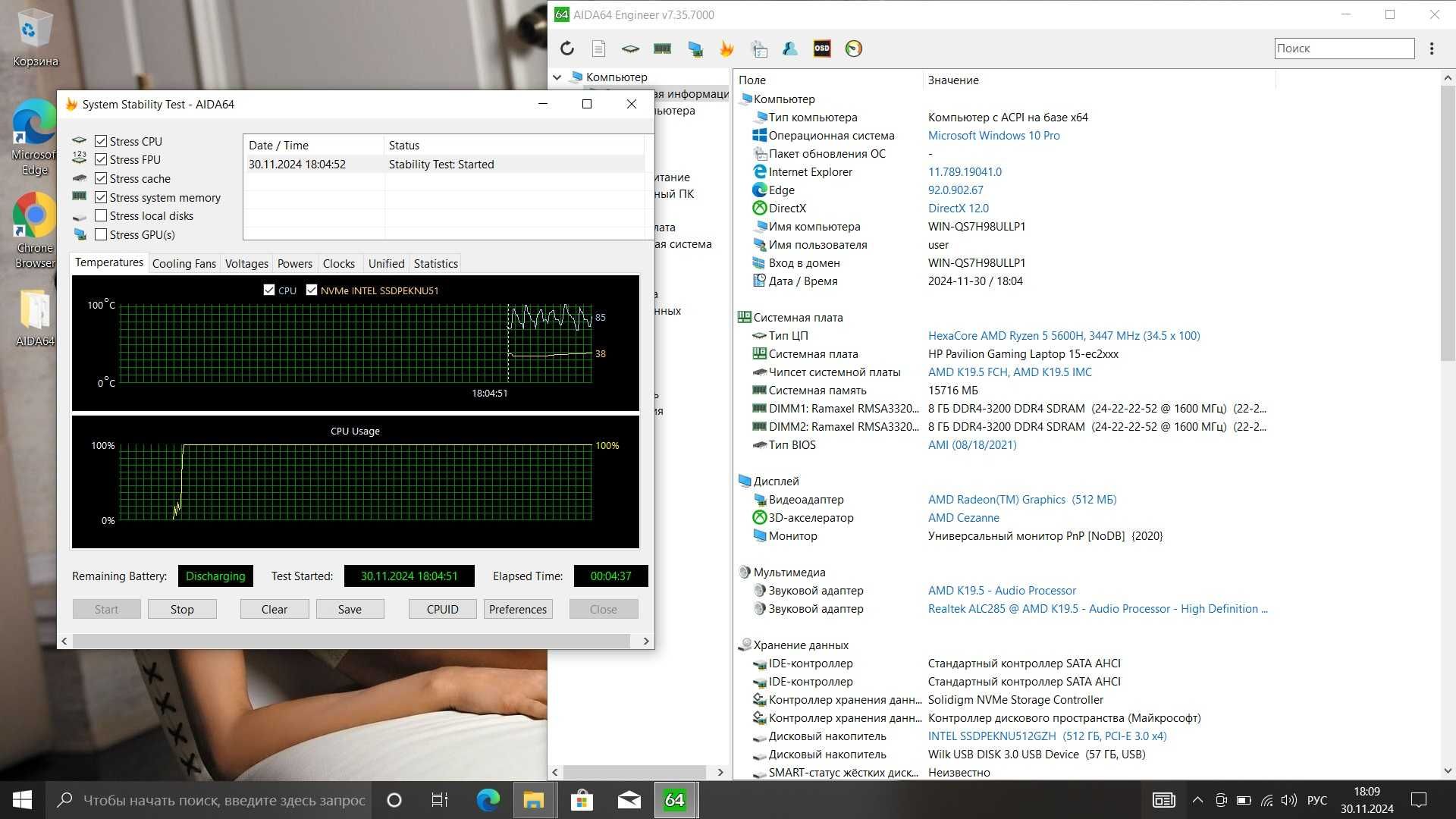1456x819 pixels.
Task: Open the Report page icon in AIDA64 toolbar
Action: [x=598, y=49]
